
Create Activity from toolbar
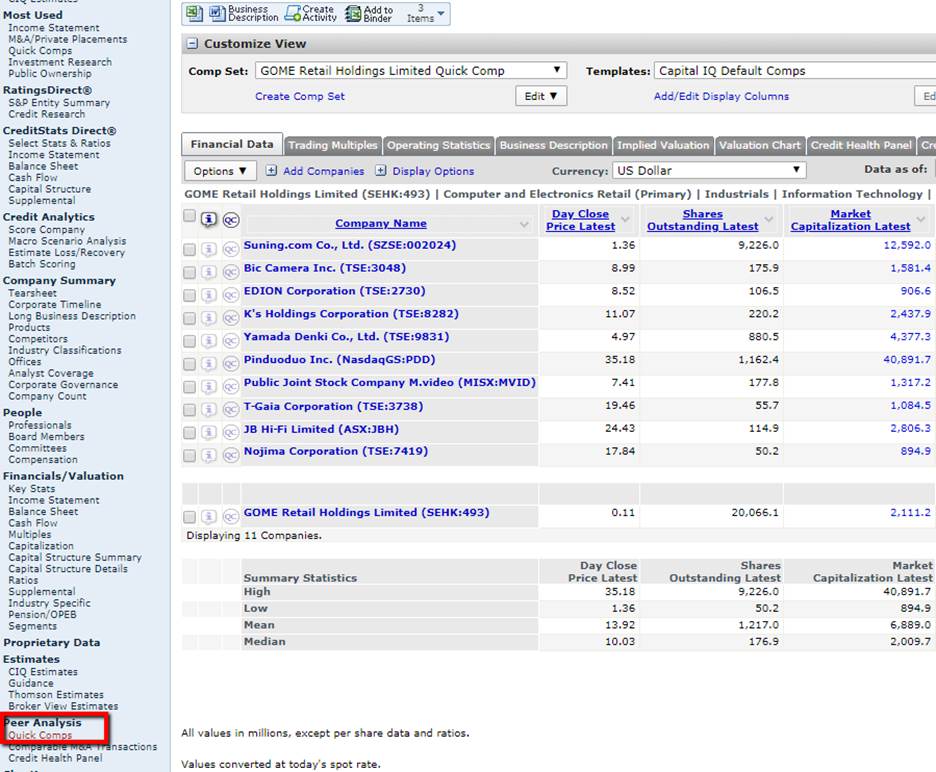[311, 13]
